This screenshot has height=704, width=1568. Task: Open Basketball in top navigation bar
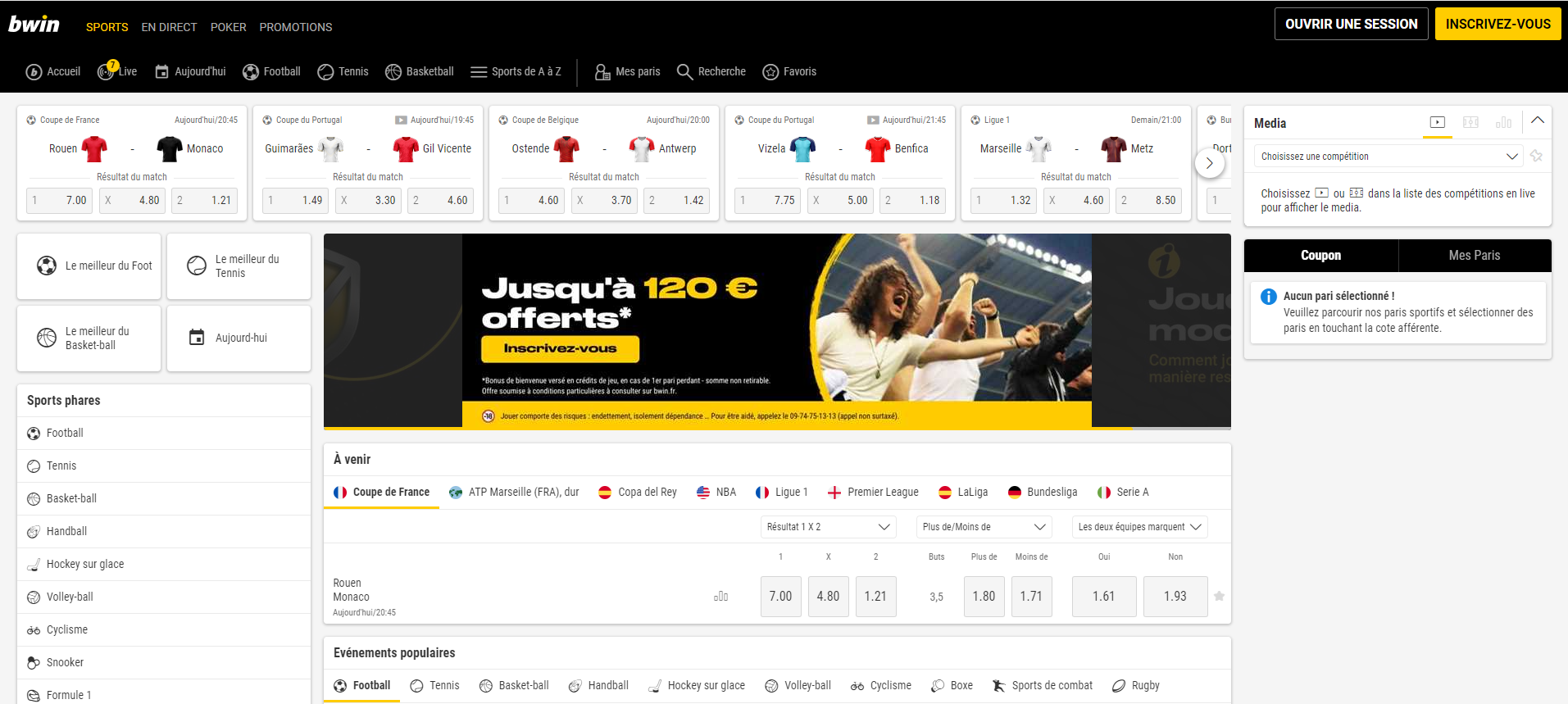[x=419, y=72]
